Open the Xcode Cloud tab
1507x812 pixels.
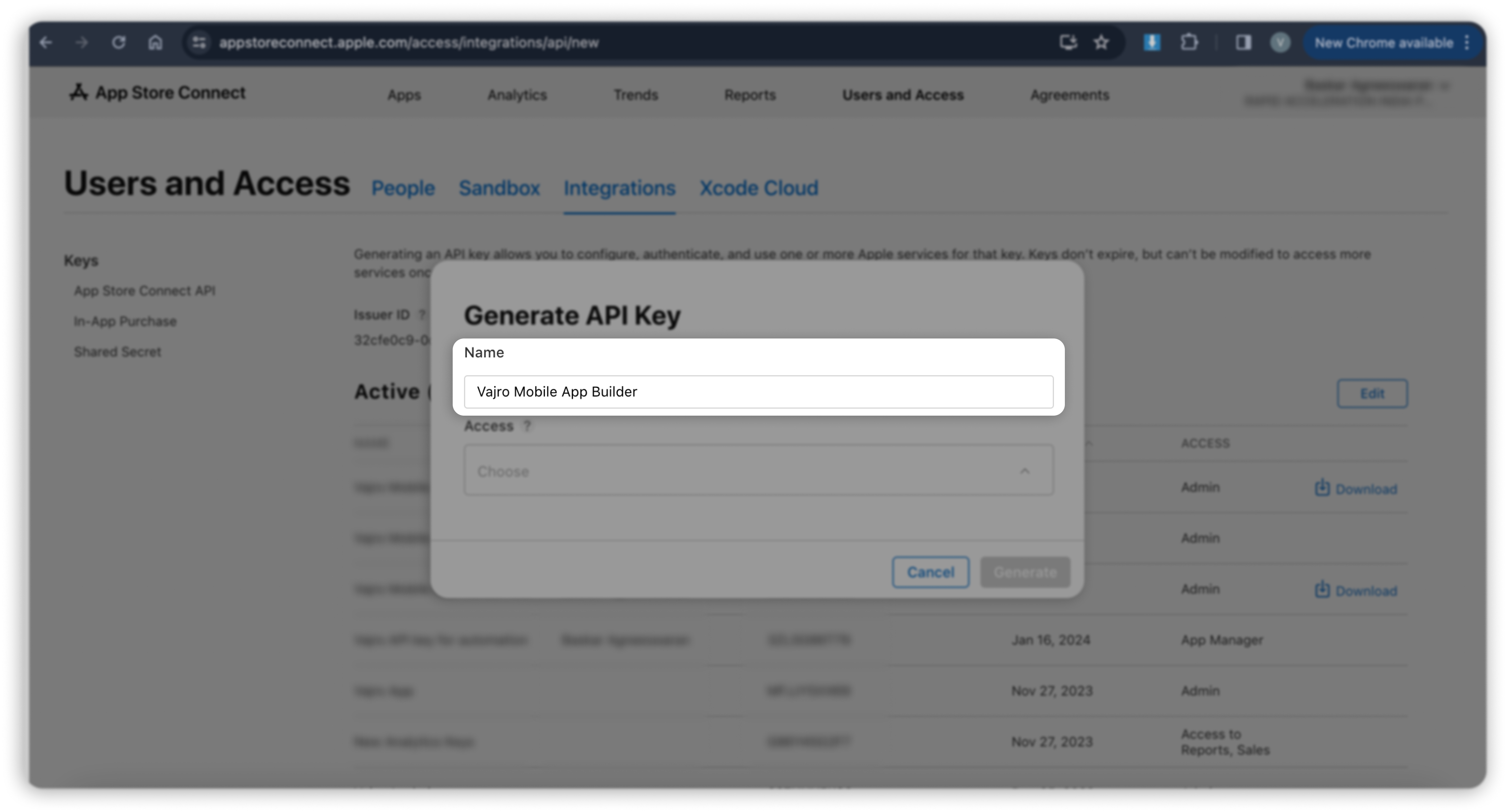(x=759, y=188)
